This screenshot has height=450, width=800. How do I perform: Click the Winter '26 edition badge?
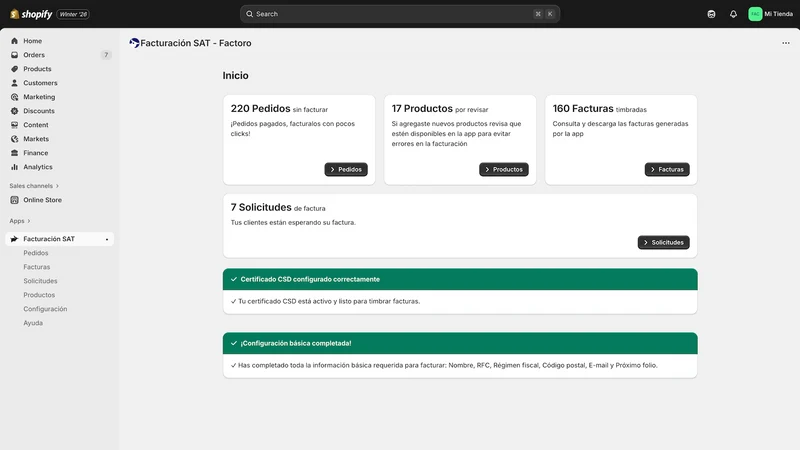click(x=73, y=14)
